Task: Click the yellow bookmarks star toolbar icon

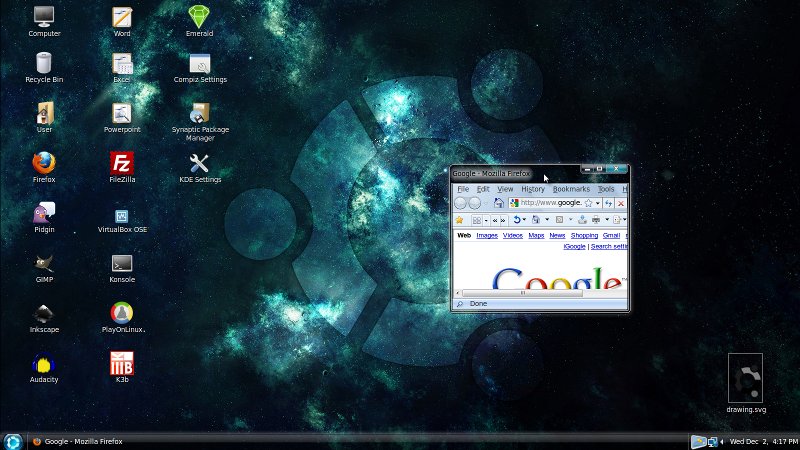Action: 459,220
